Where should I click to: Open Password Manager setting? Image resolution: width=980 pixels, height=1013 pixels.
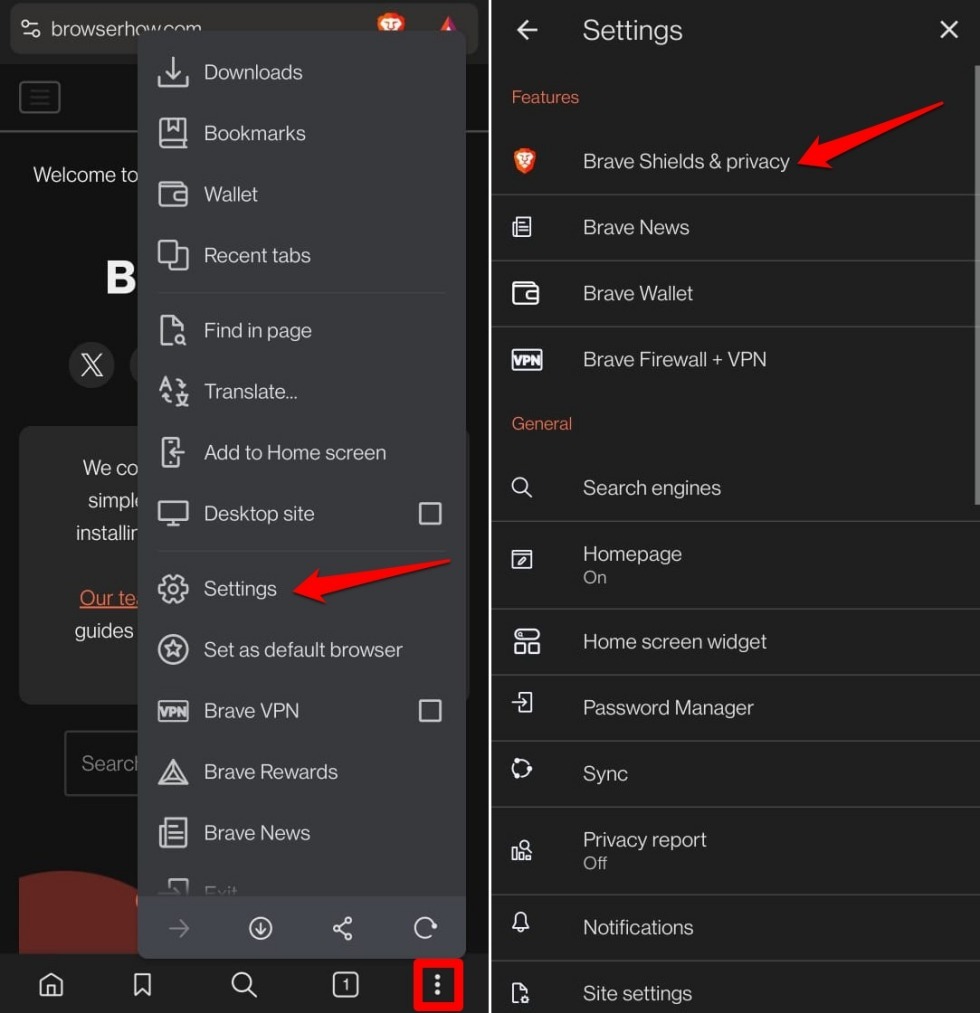tap(735, 707)
